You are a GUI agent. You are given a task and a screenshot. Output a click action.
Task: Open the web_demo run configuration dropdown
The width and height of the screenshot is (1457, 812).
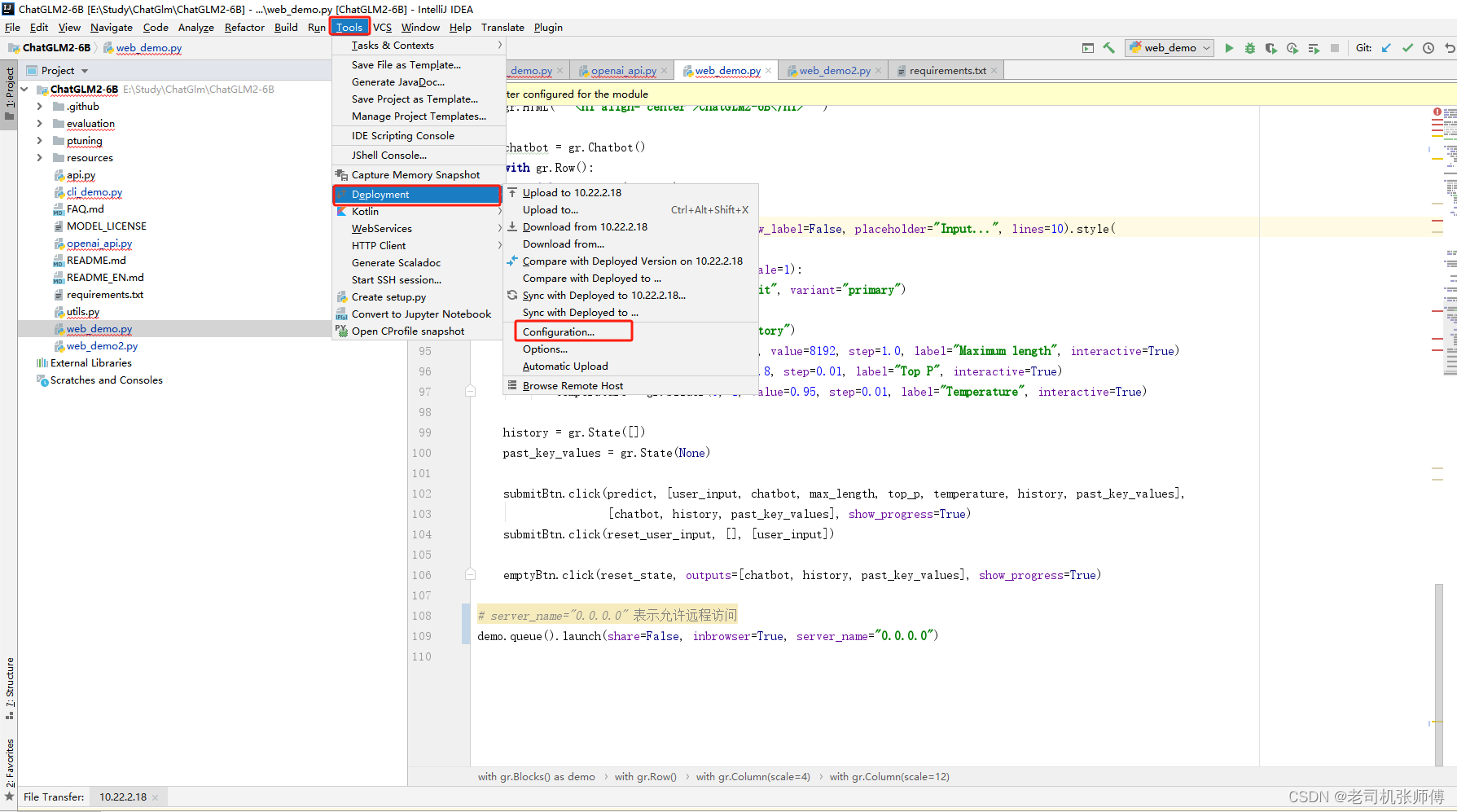click(x=1170, y=48)
